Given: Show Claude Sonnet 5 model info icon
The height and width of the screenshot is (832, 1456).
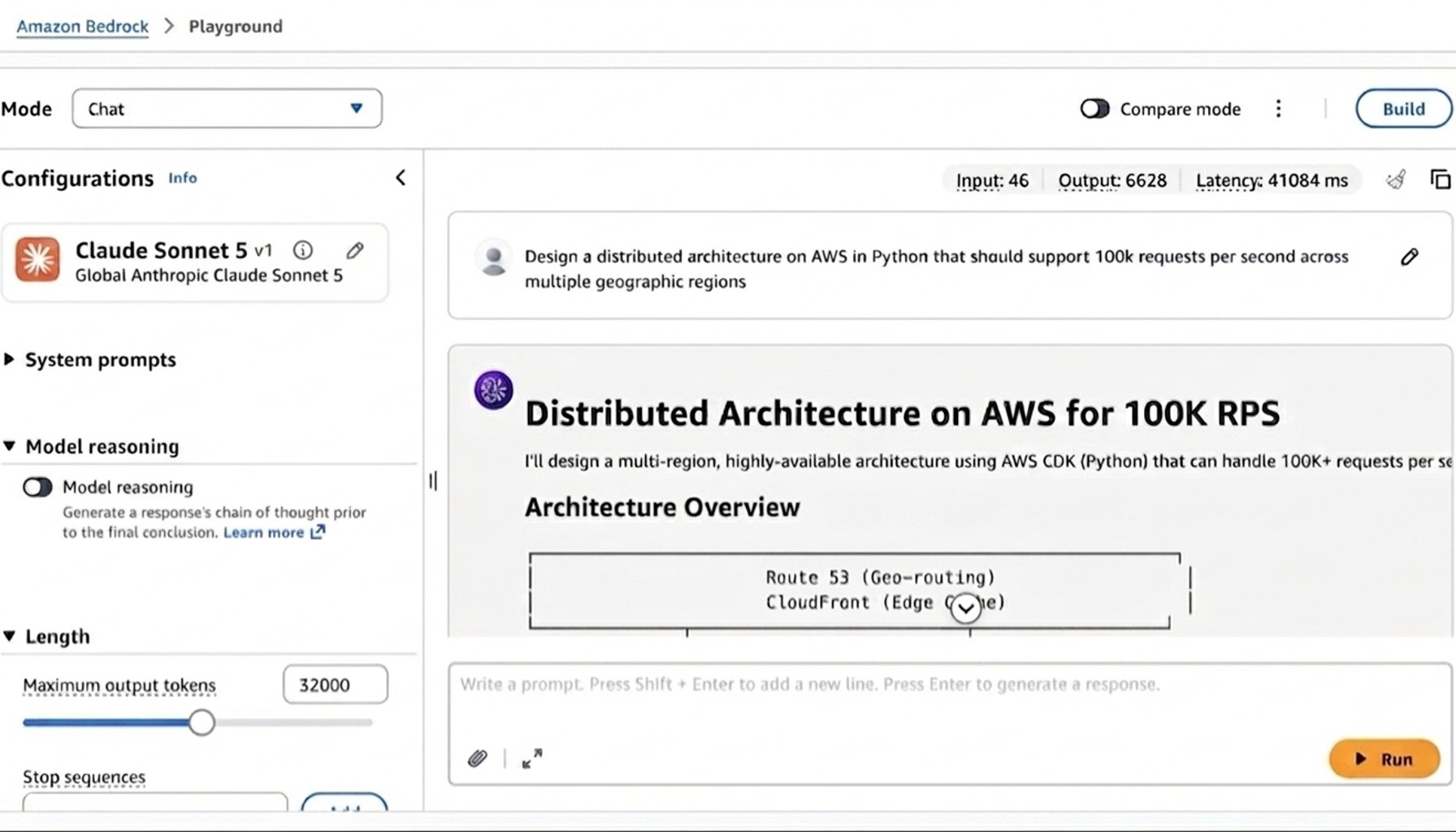Looking at the screenshot, I should [303, 250].
